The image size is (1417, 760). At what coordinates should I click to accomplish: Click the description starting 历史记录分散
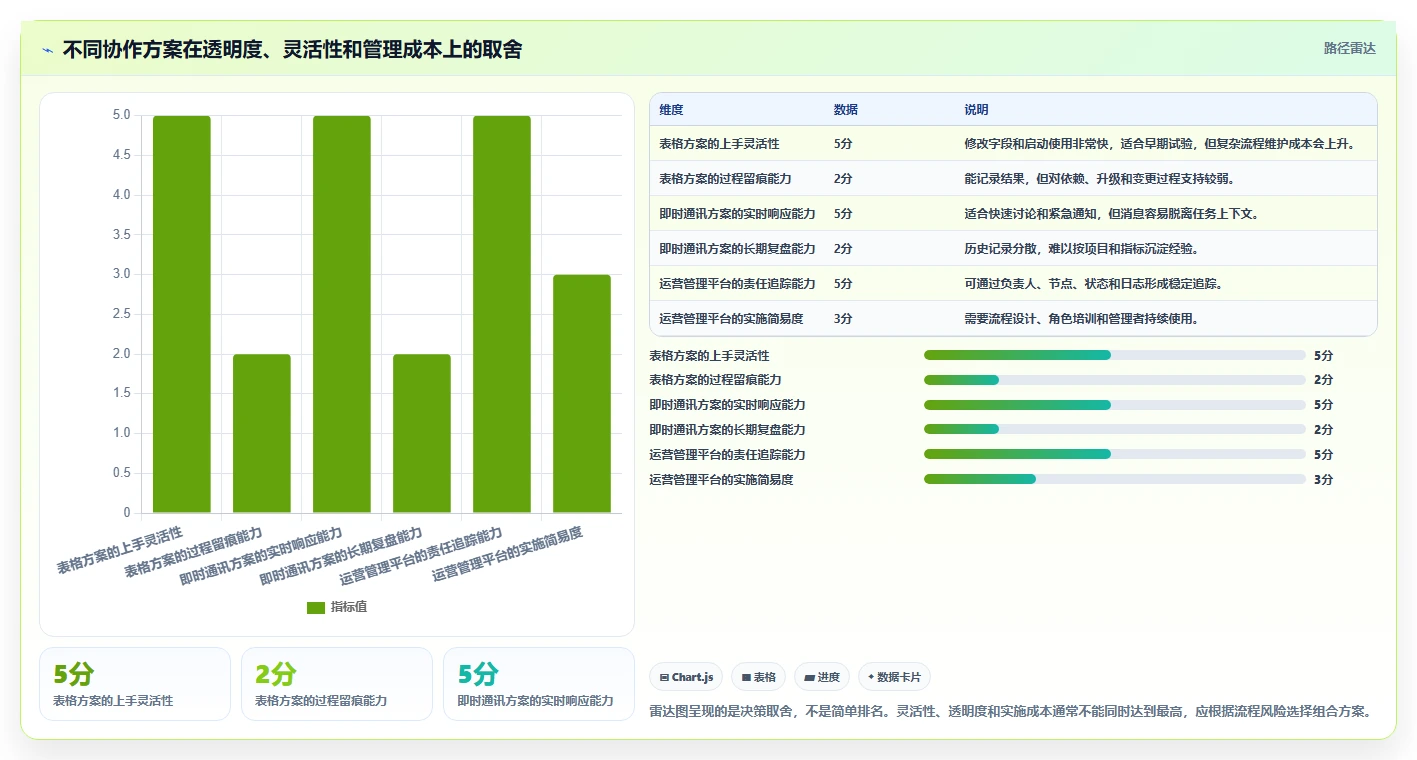1081,249
